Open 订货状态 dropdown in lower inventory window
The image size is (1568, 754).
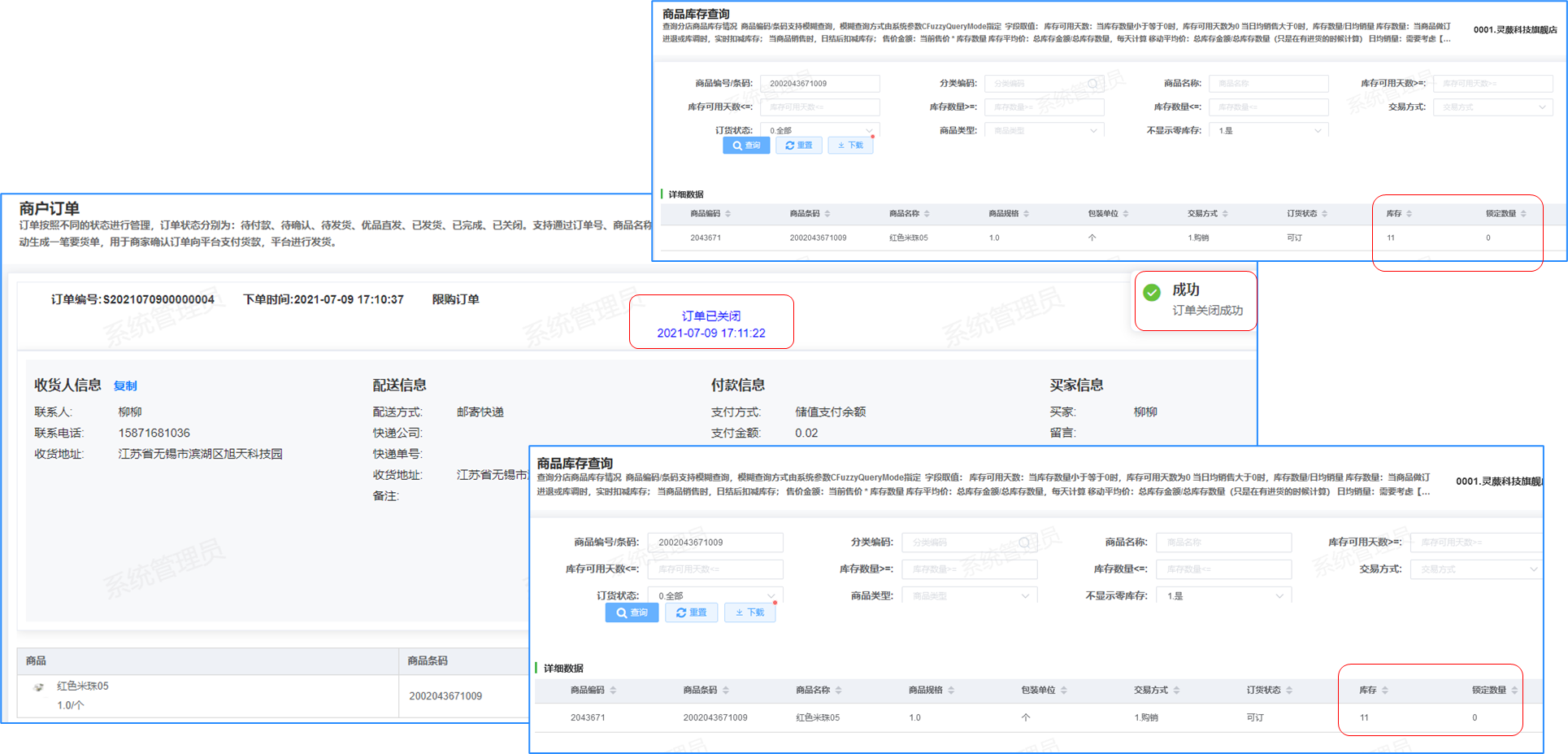[x=715, y=595]
